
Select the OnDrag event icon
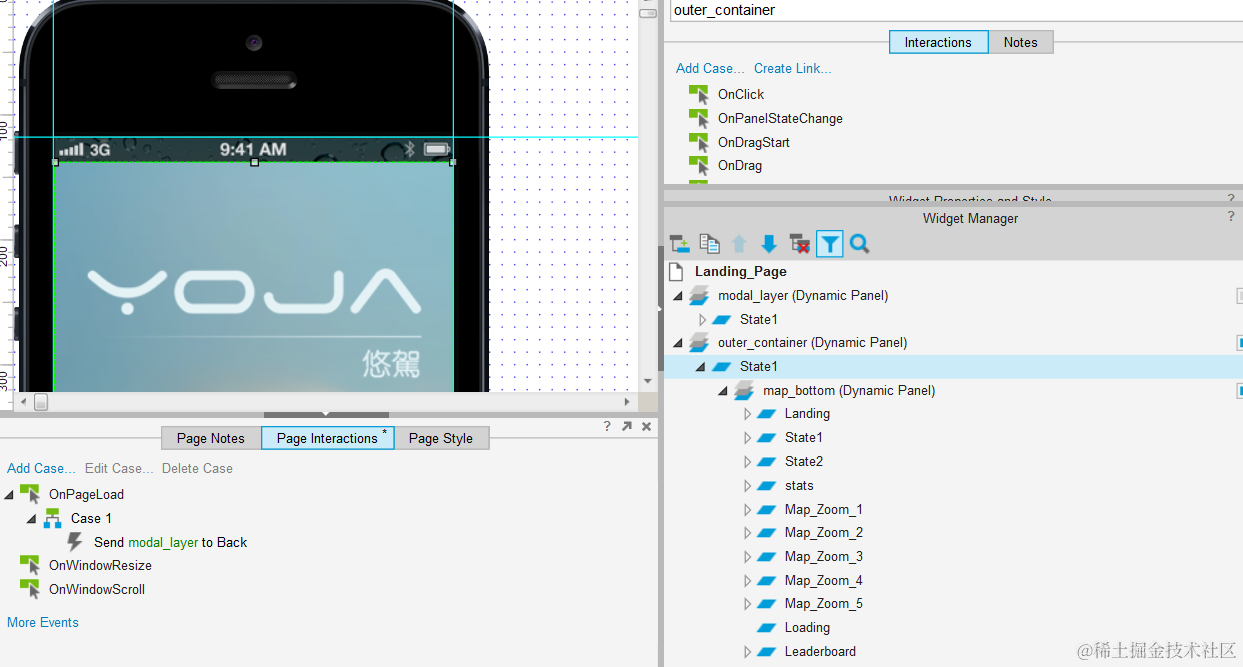pyautogui.click(x=698, y=166)
